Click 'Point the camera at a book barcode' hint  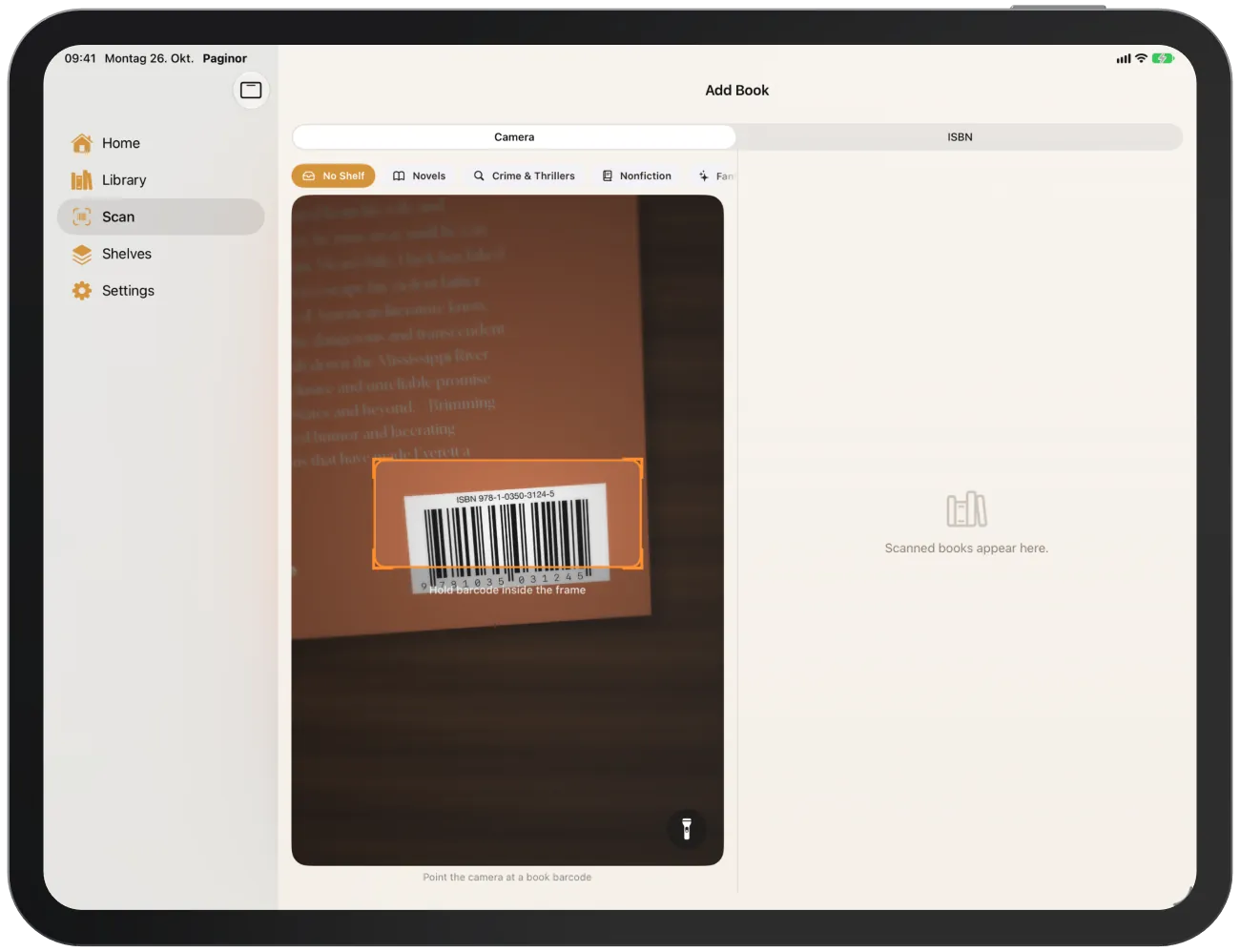[x=507, y=878]
